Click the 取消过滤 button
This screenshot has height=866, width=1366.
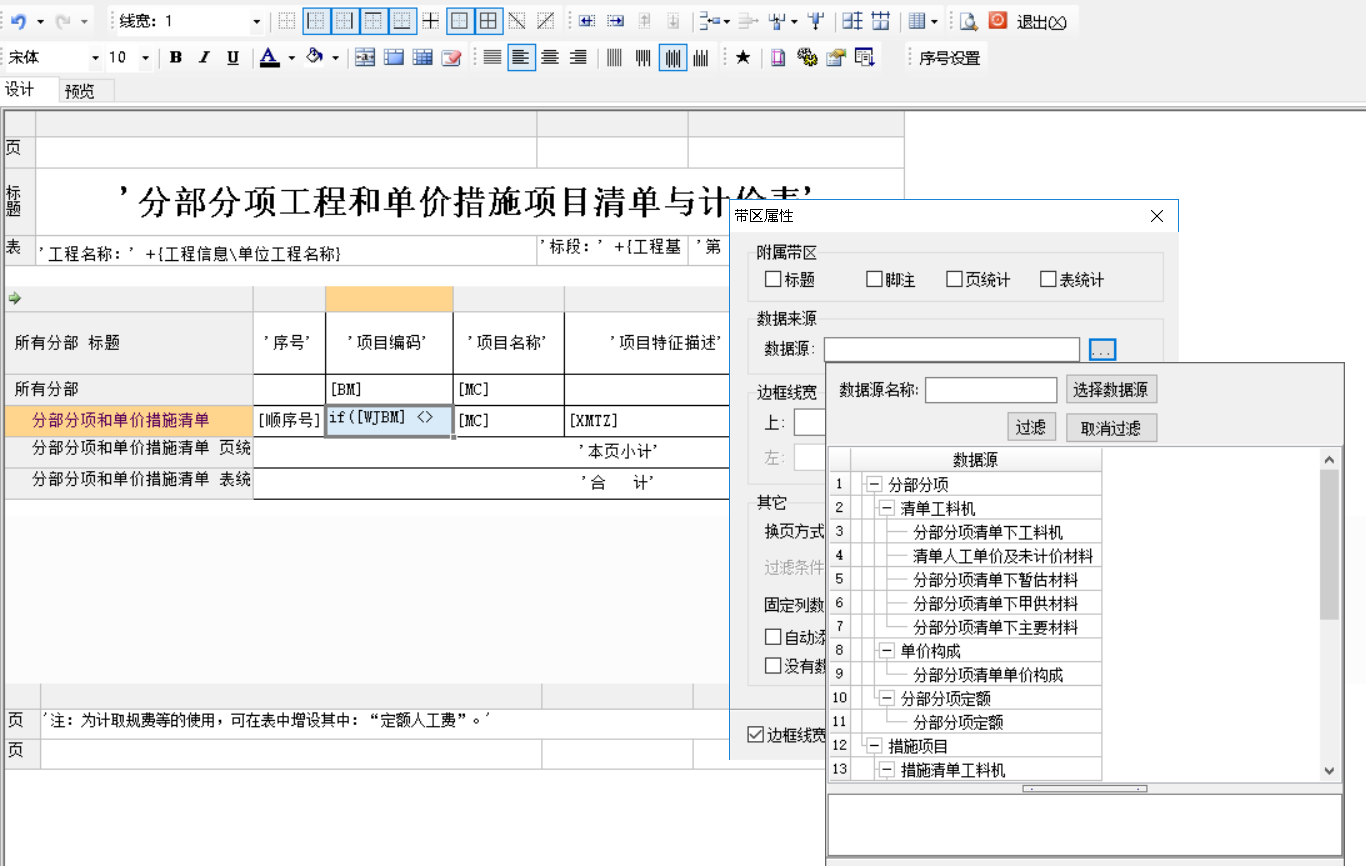coord(1111,428)
